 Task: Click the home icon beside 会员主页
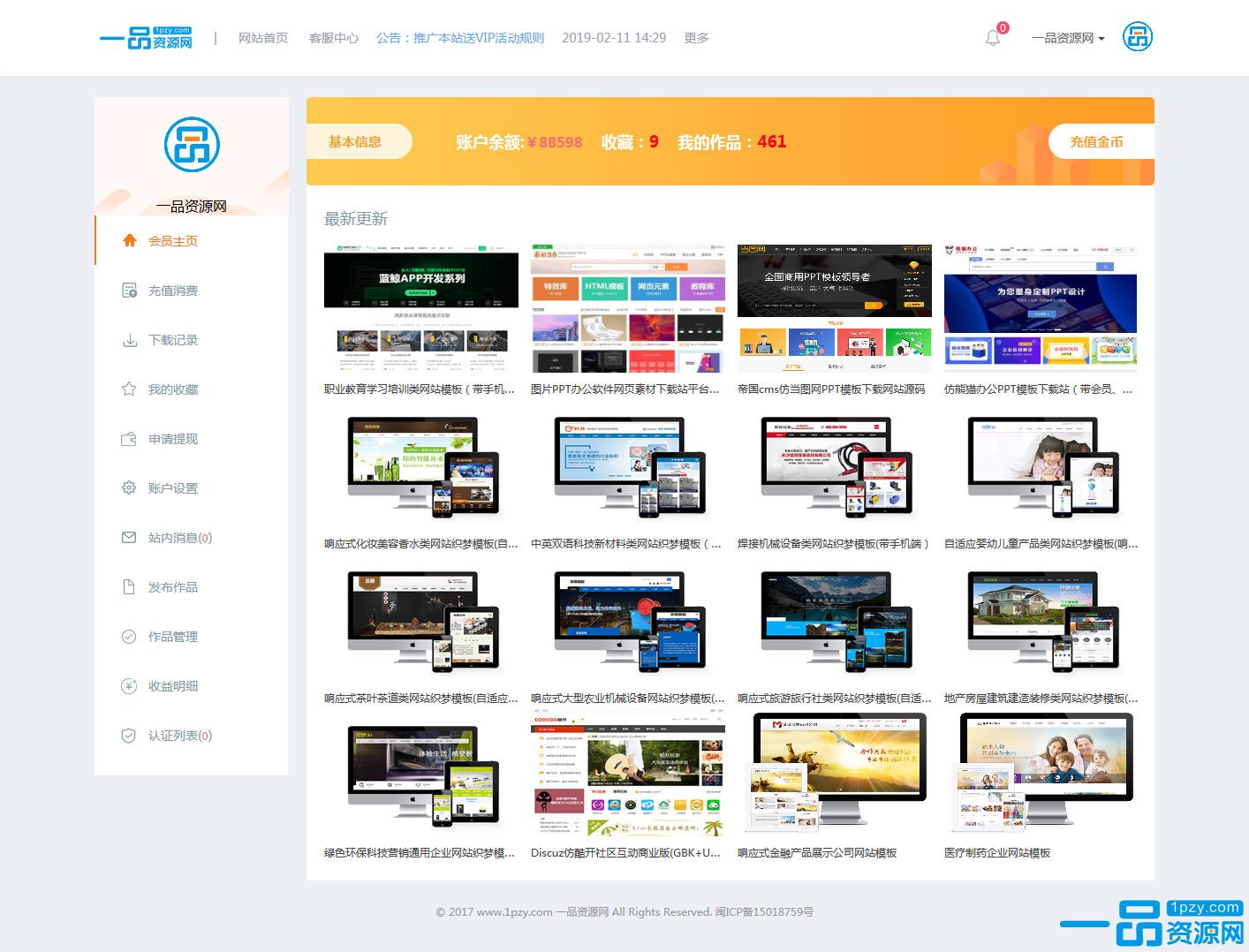(130, 240)
